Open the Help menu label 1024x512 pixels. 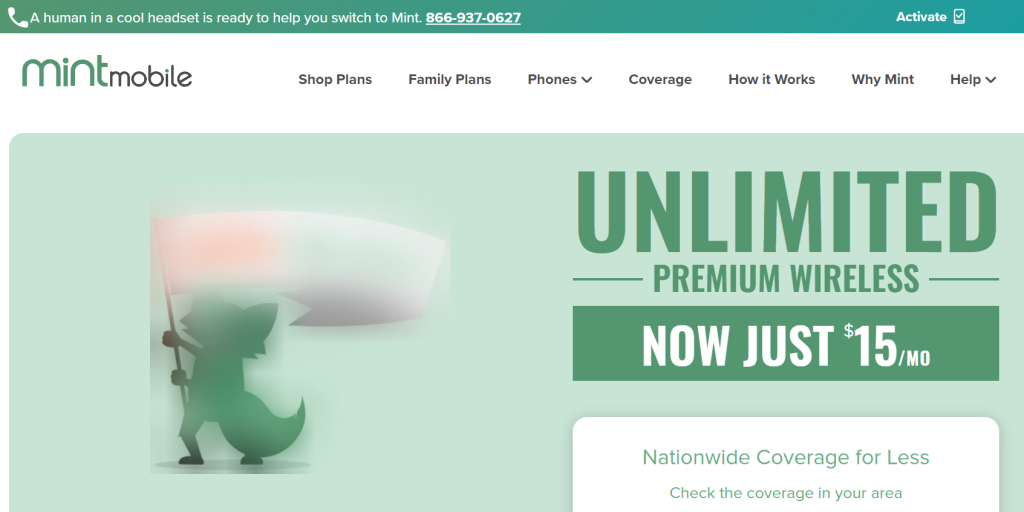(x=965, y=79)
